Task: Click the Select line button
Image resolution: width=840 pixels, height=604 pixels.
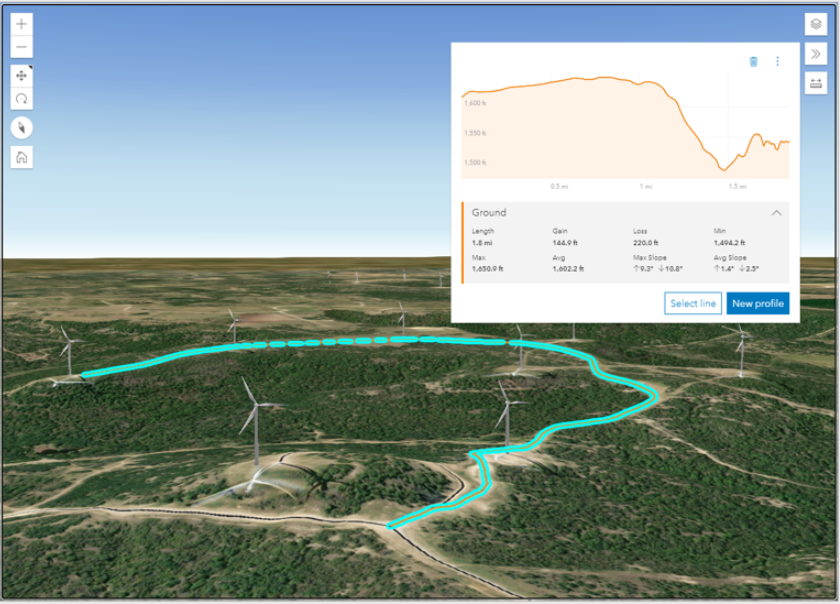Action: point(693,303)
